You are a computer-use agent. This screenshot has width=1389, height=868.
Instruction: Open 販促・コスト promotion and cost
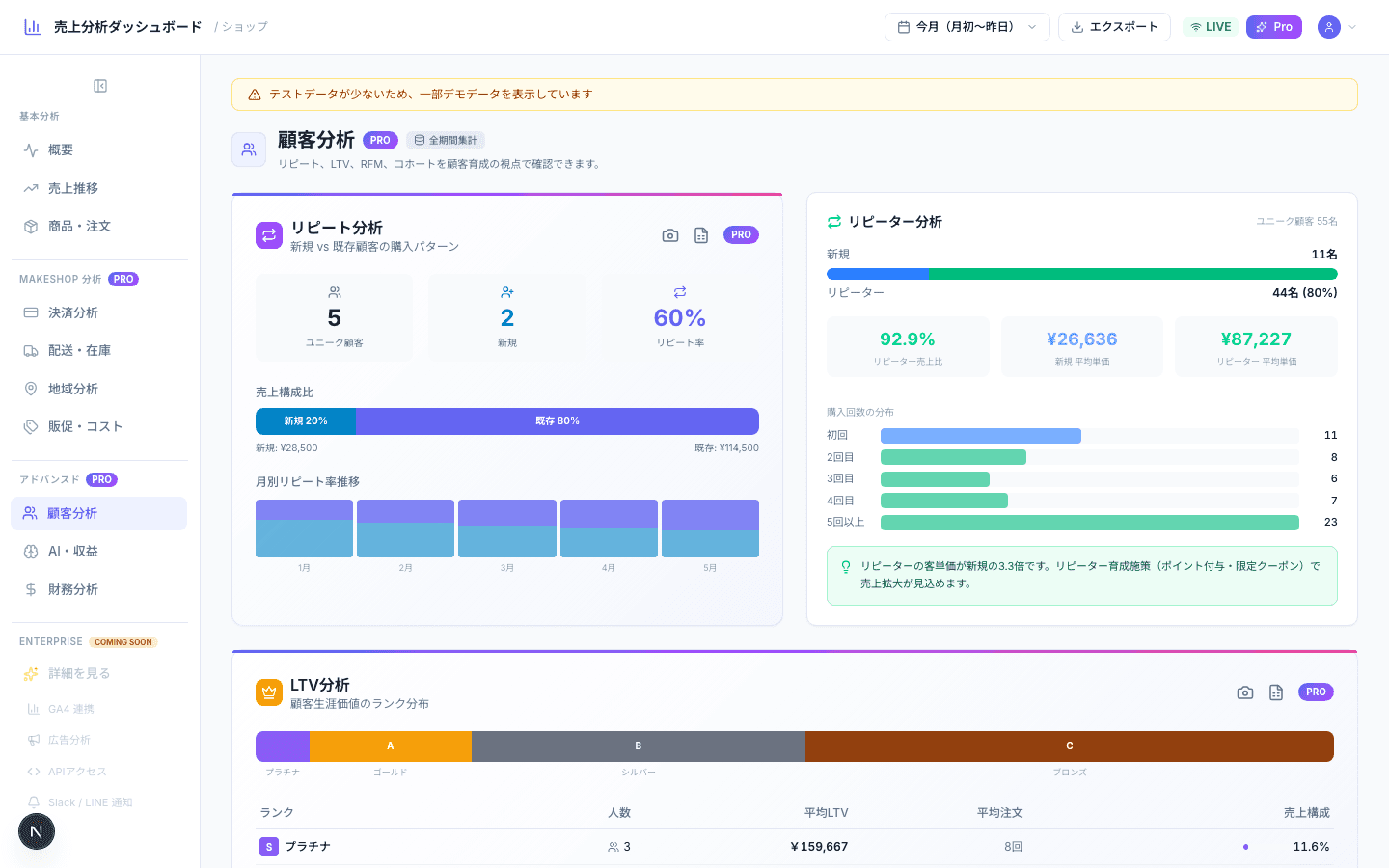(x=98, y=426)
